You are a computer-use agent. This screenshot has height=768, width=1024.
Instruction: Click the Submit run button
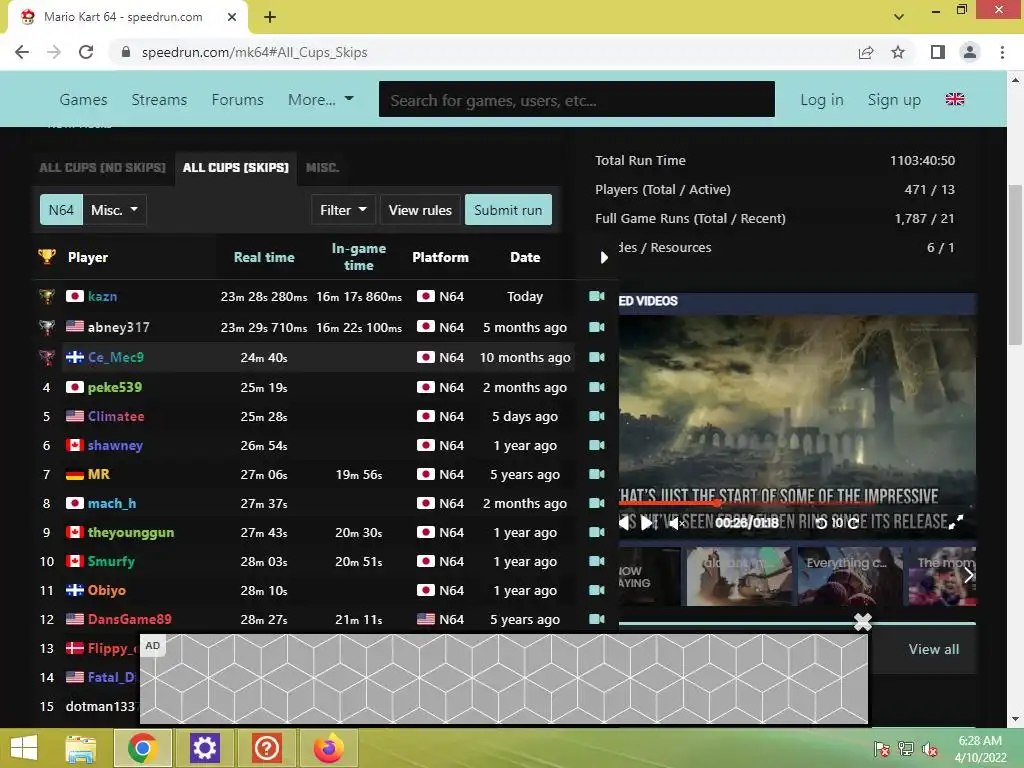pos(508,210)
